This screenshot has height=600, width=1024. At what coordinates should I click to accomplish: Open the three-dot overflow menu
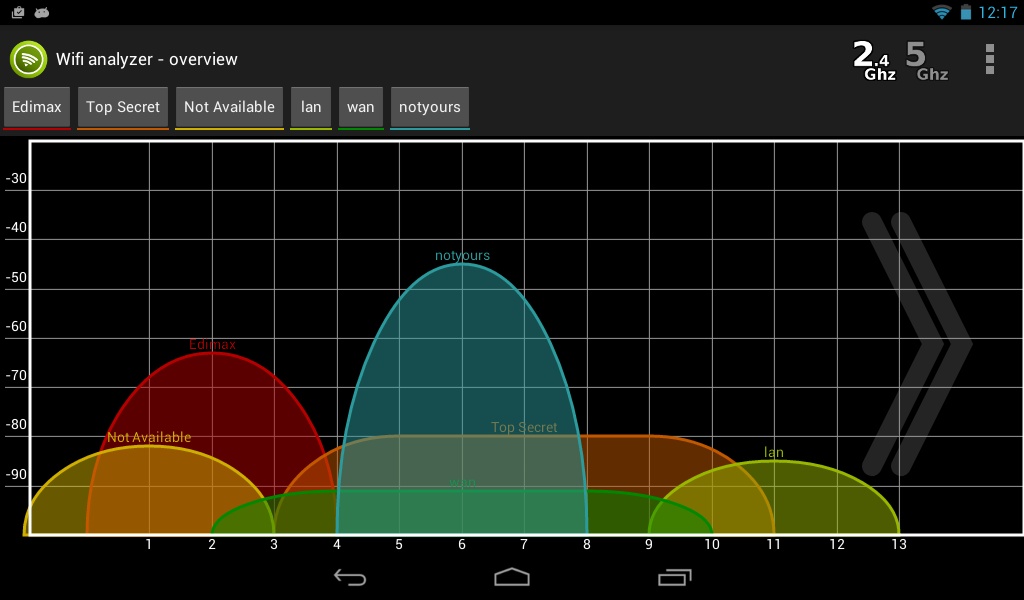(989, 59)
